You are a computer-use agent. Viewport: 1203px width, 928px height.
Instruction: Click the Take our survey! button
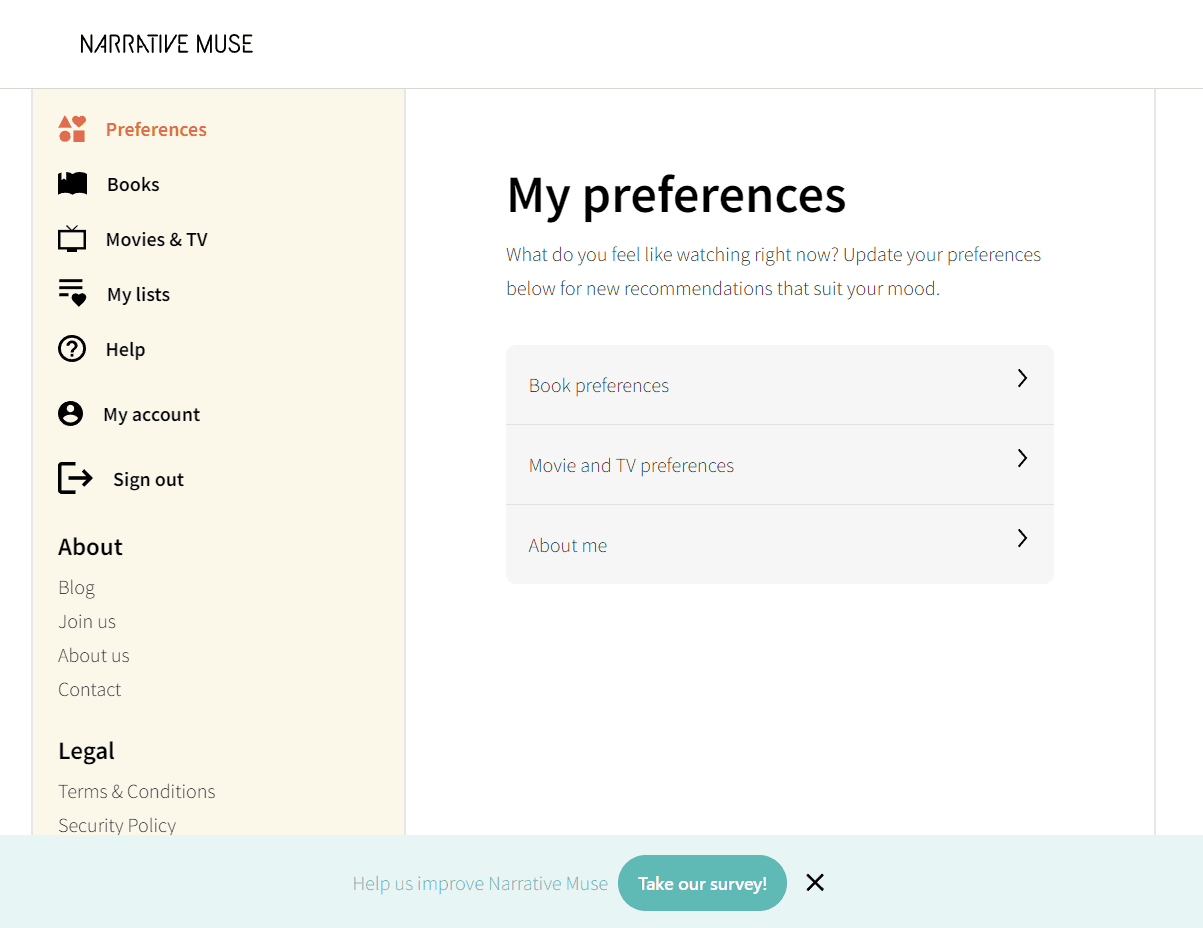(x=702, y=883)
